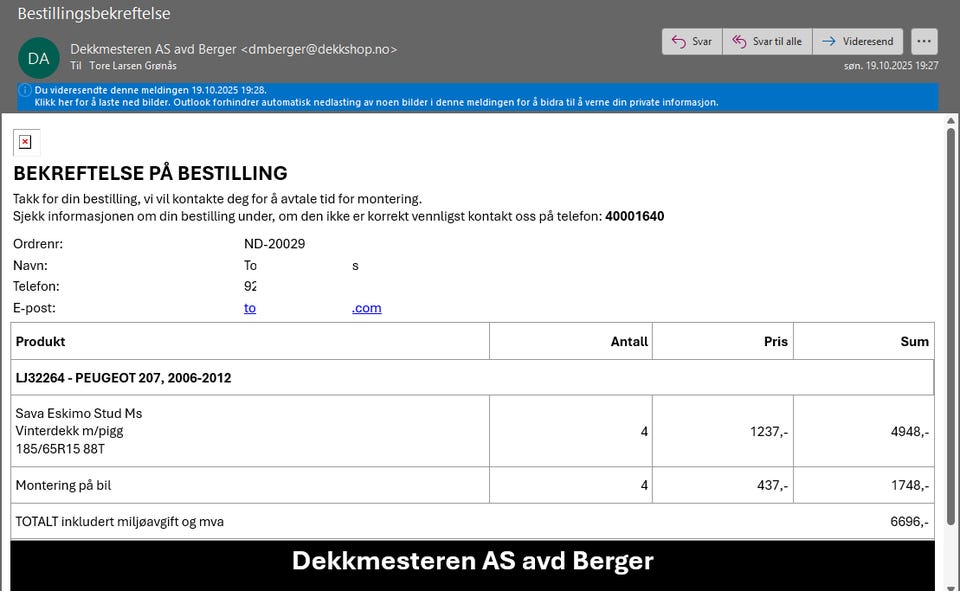The image size is (960, 591).
Task: Open the more actions ellipsis menu
Action: [924, 42]
